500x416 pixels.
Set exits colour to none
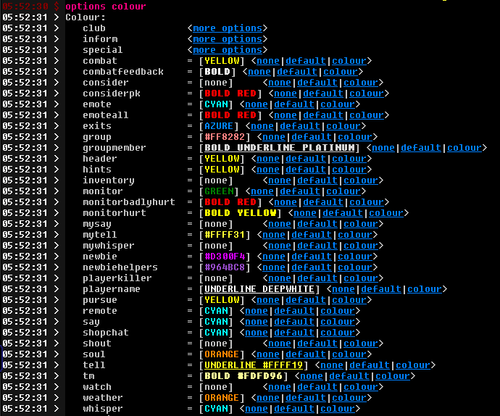tap(262, 126)
